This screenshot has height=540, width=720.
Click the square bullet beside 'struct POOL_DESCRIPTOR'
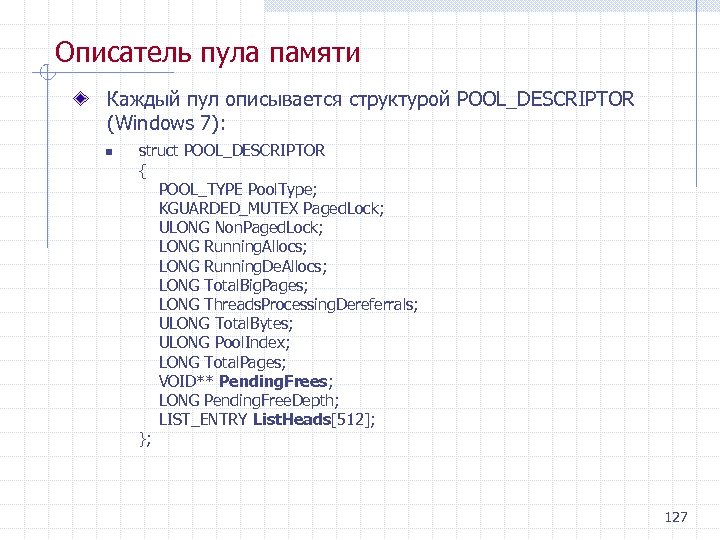click(x=109, y=152)
